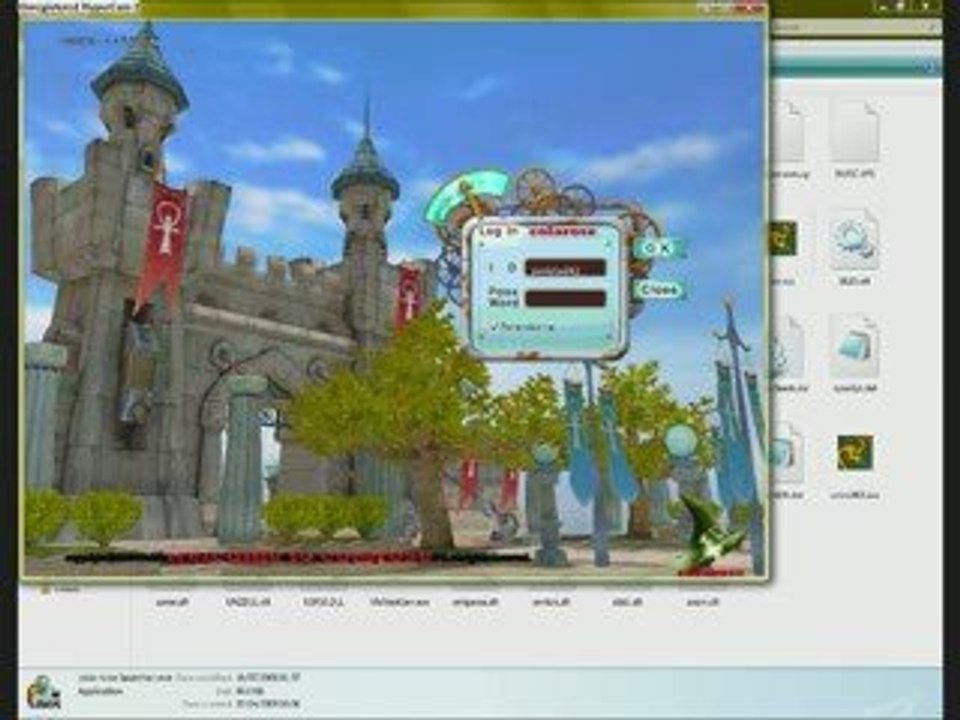960x720 pixels.
Task: Click the application icon in Explorer's details pane
Action: [44, 693]
